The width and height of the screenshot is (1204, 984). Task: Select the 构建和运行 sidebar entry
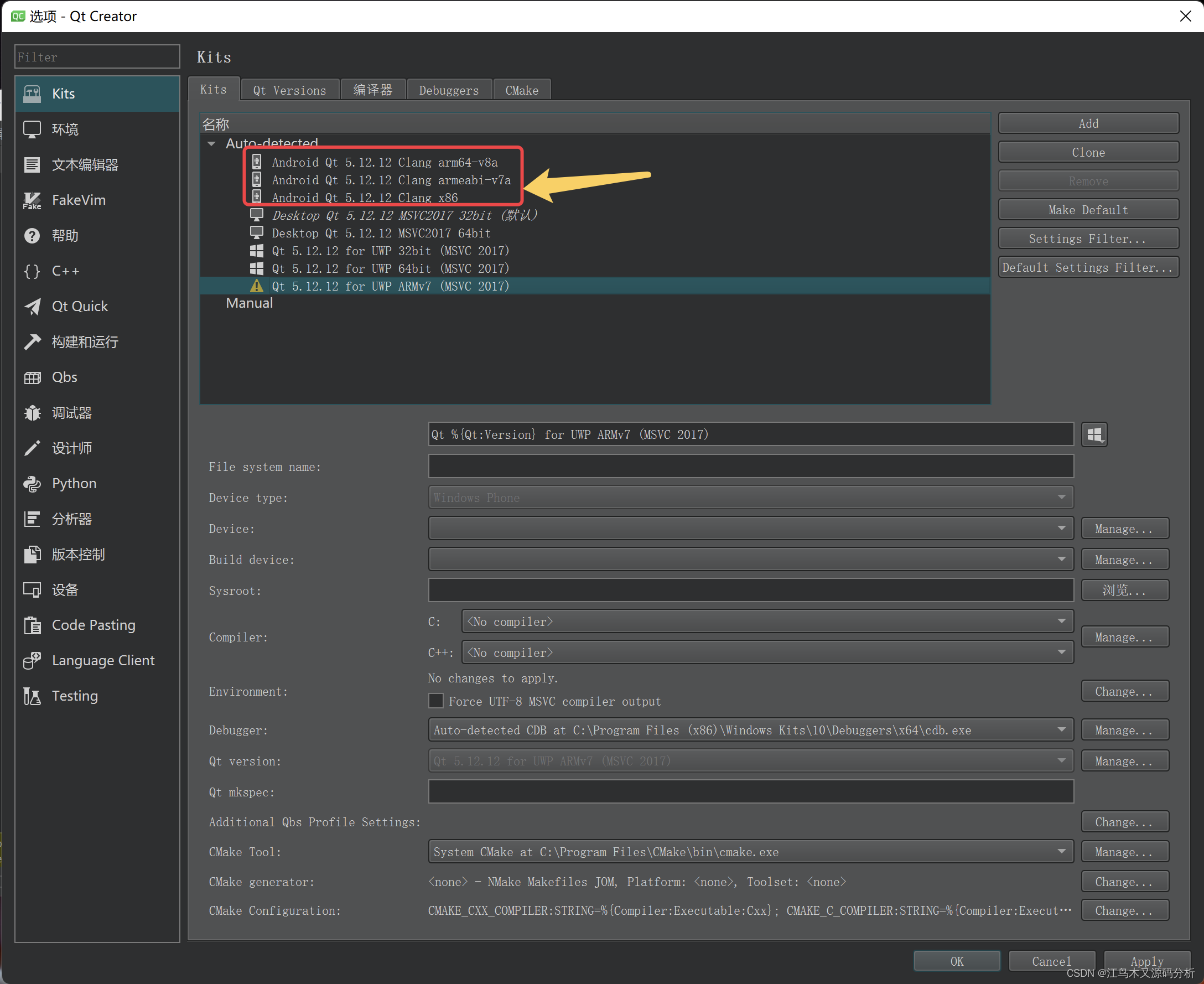pos(86,341)
